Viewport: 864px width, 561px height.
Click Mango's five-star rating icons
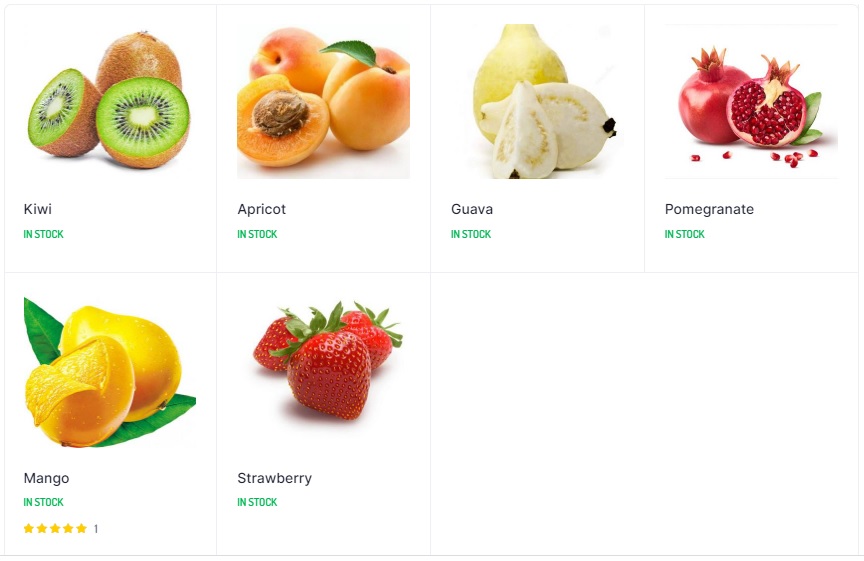(x=55, y=528)
